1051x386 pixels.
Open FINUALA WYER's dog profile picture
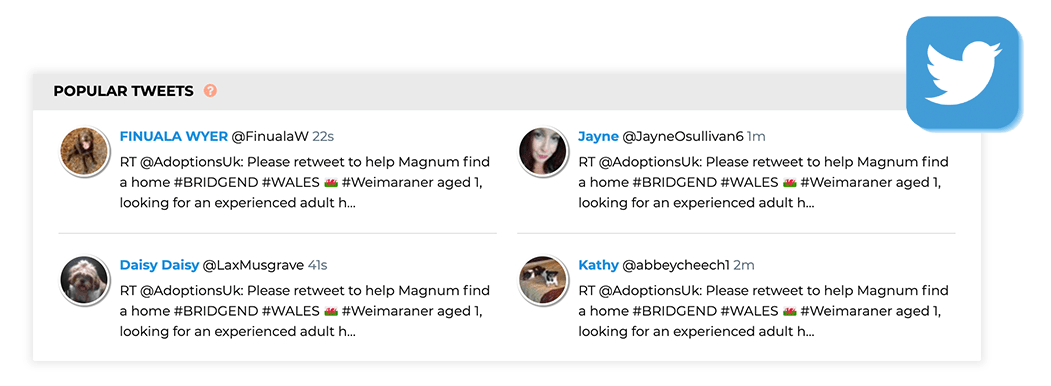pos(84,151)
